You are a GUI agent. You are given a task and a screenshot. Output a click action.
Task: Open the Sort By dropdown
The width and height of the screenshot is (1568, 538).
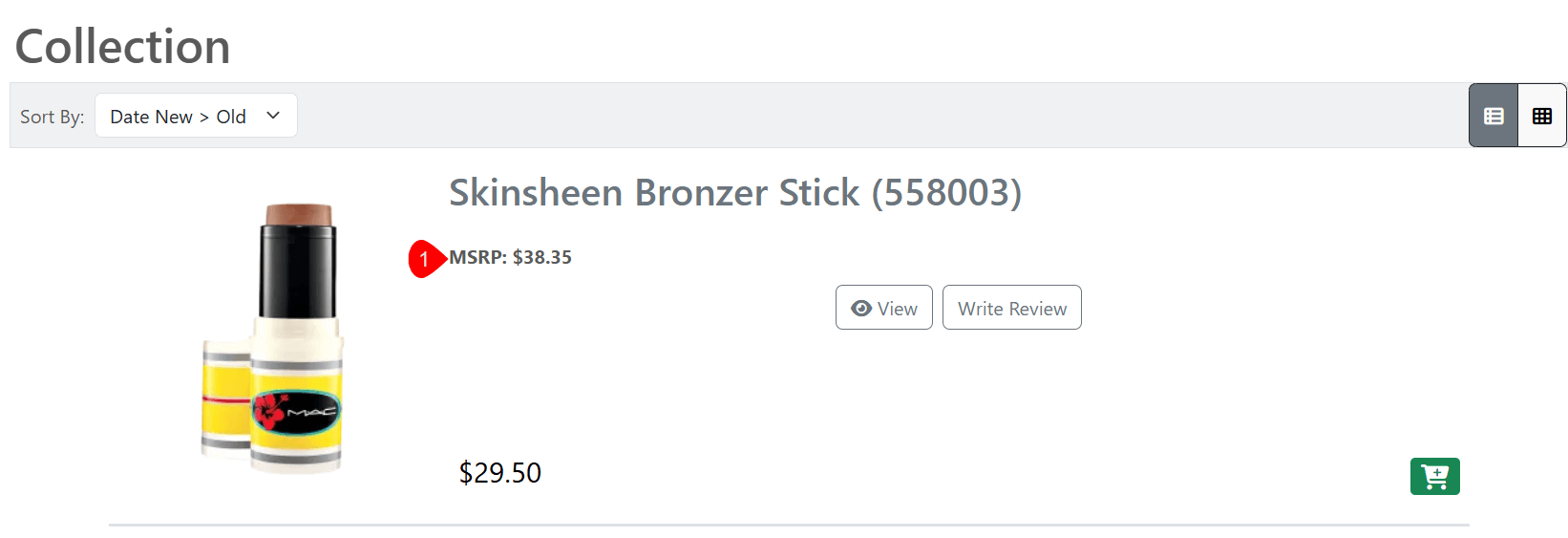(196, 116)
